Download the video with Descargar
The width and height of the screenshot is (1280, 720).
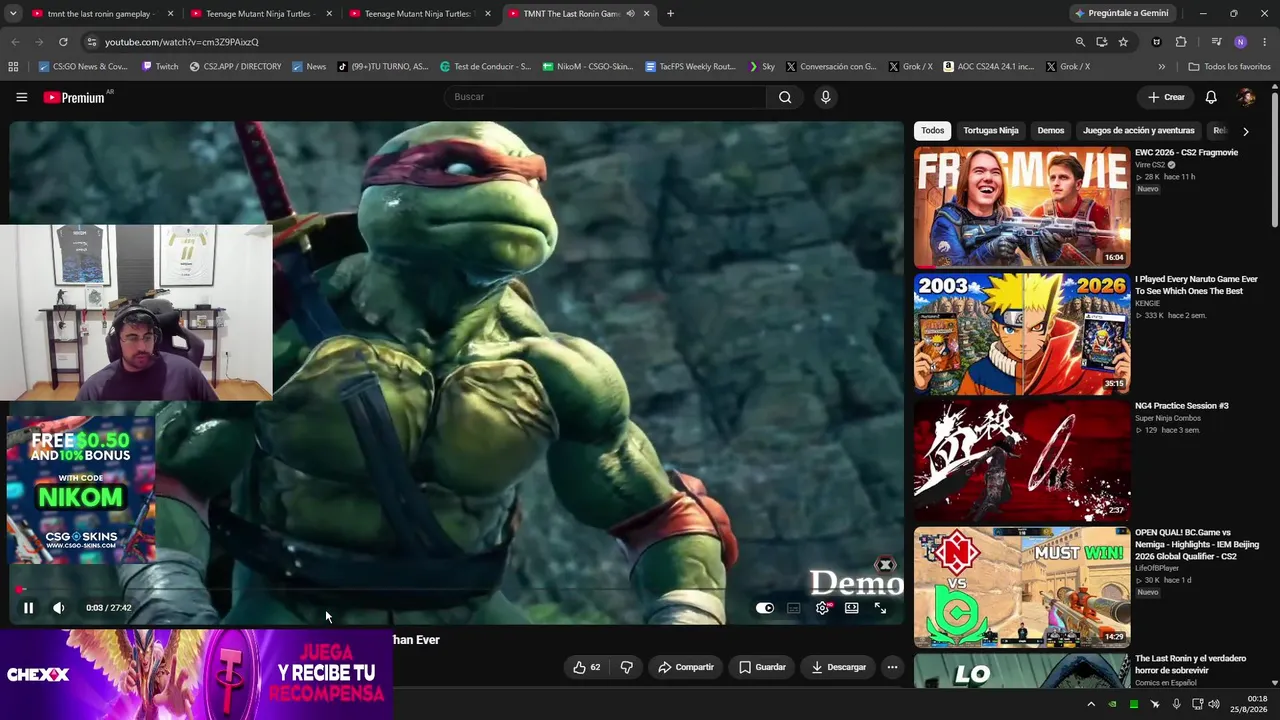(838, 667)
